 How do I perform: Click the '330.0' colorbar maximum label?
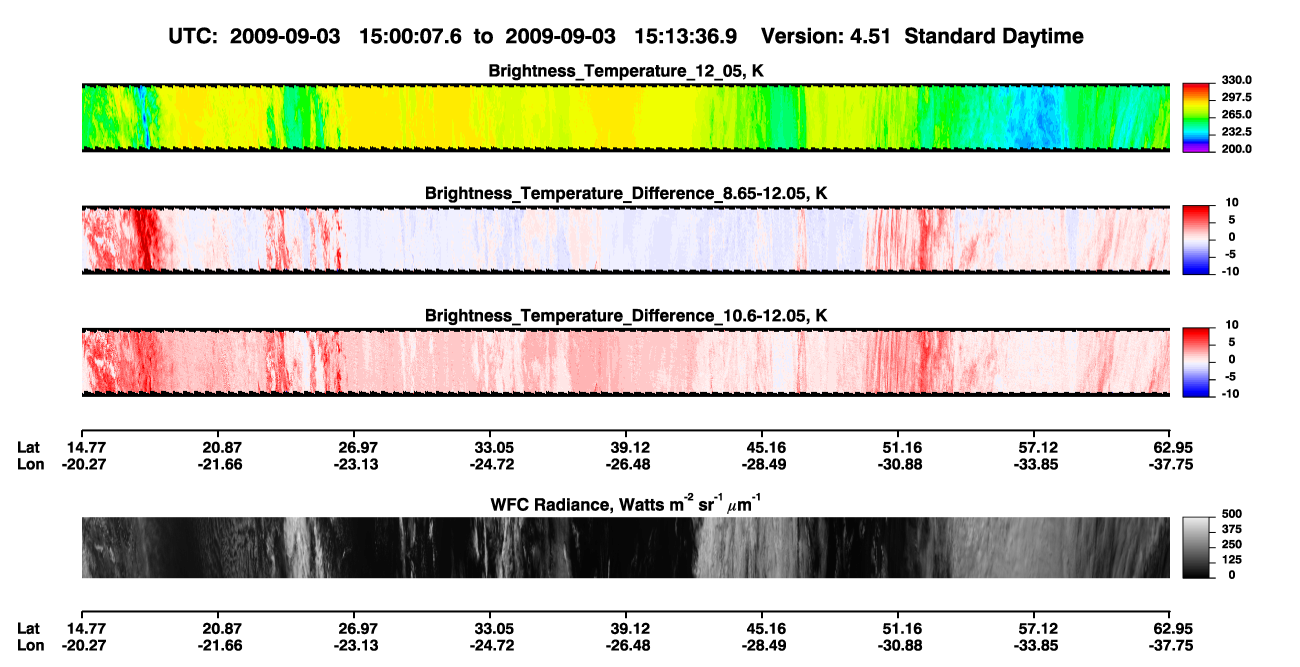pyautogui.click(x=1236, y=81)
